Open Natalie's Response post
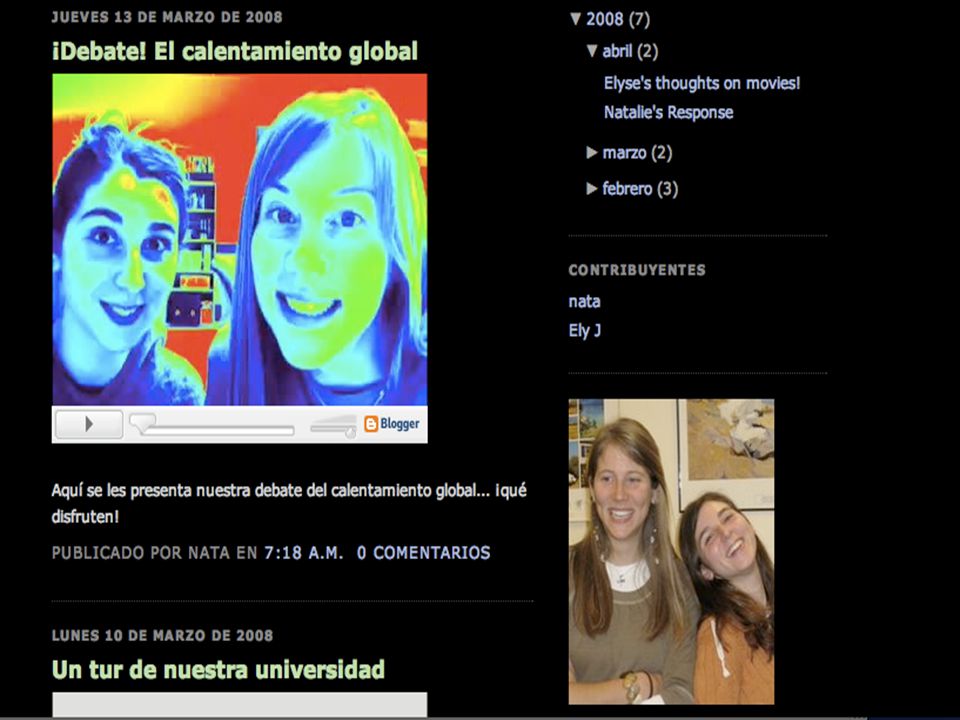The image size is (960, 720). (668, 112)
